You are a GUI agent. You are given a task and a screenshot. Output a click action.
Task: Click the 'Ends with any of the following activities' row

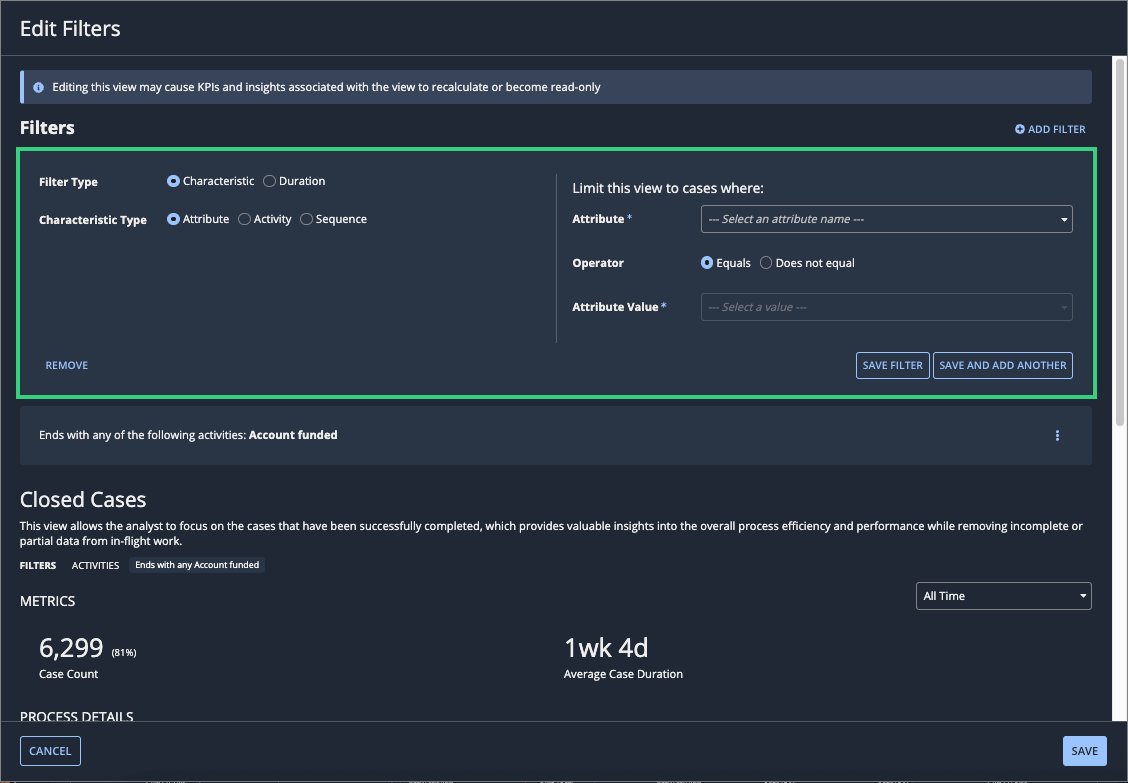pos(555,435)
